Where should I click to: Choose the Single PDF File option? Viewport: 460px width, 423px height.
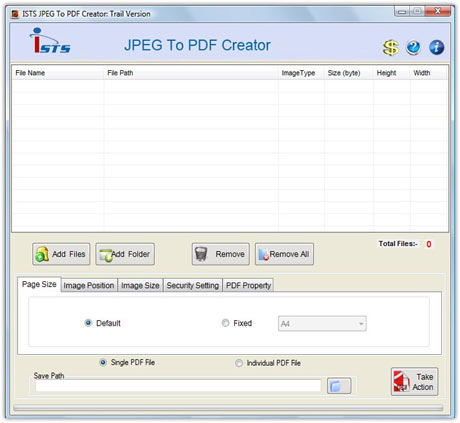[x=103, y=362]
